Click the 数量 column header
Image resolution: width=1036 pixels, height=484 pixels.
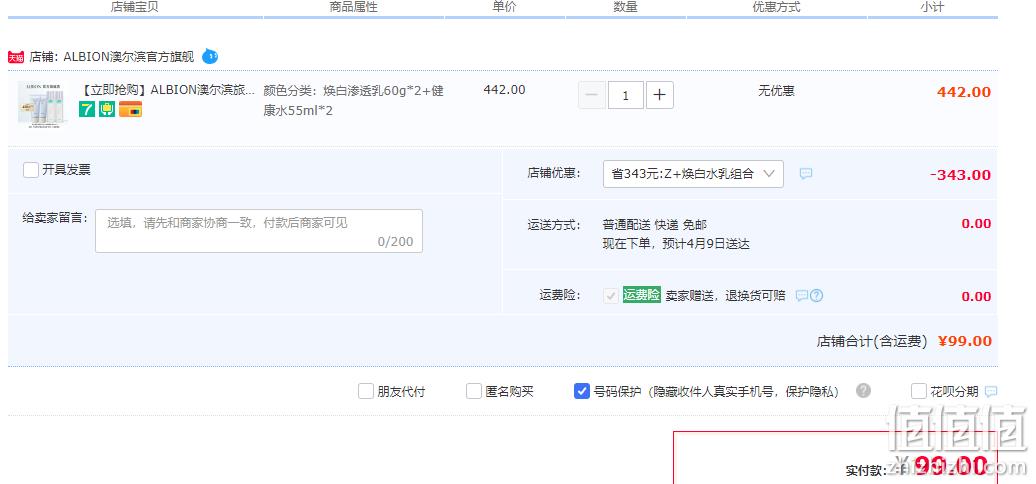[x=625, y=7]
